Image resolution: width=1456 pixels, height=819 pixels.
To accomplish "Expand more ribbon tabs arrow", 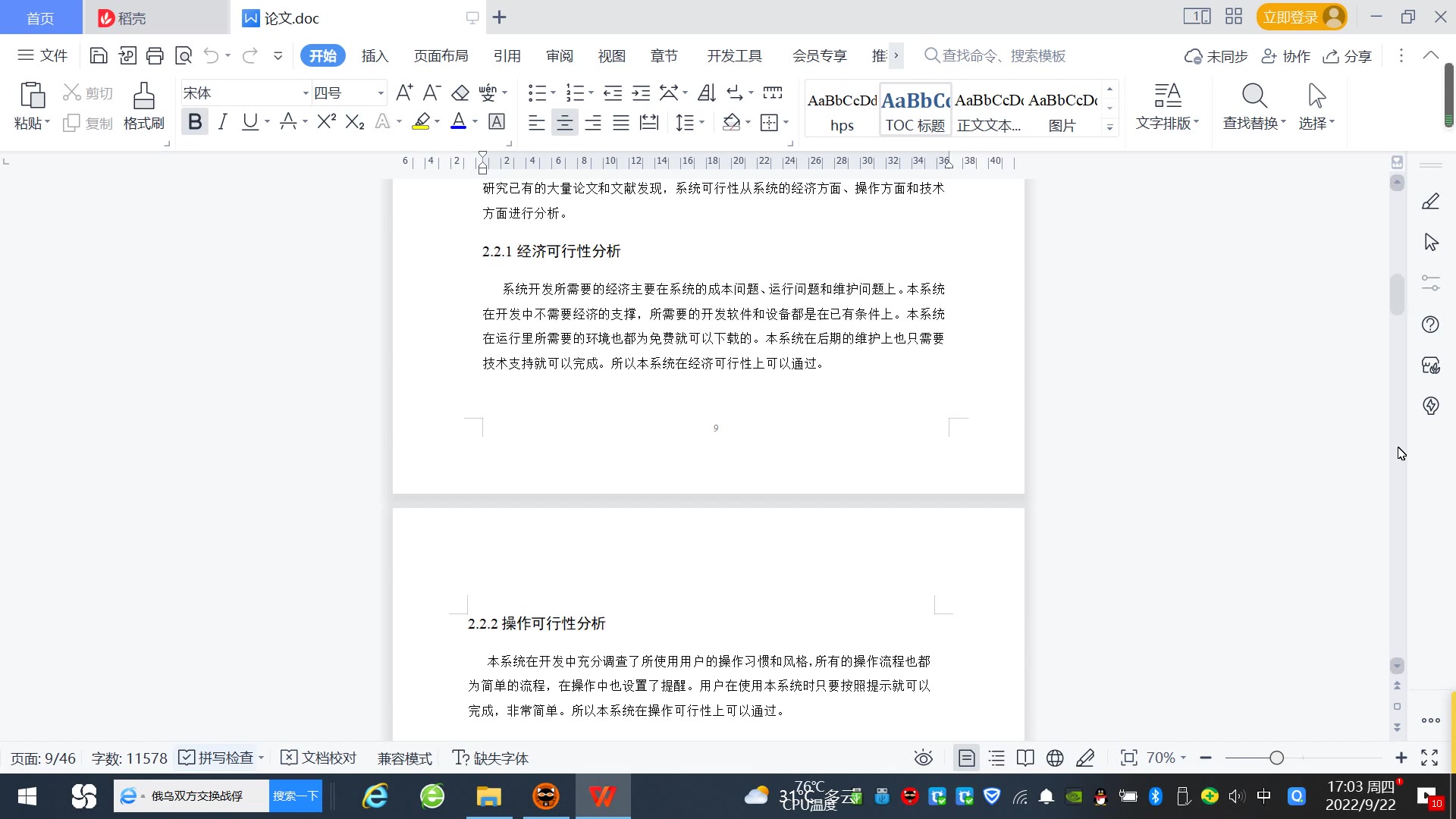I will [896, 55].
